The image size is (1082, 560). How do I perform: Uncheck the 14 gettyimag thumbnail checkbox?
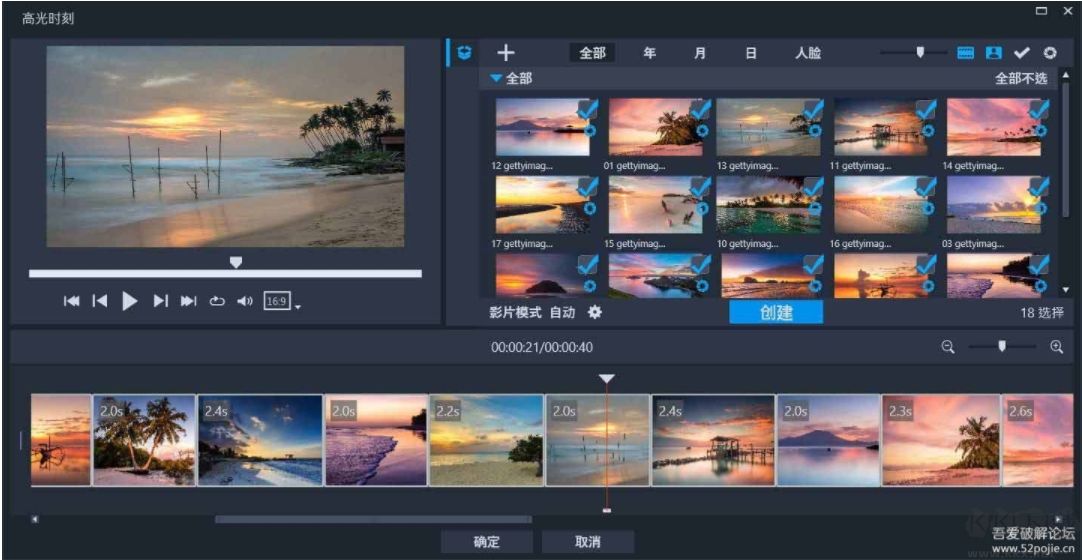click(1039, 109)
